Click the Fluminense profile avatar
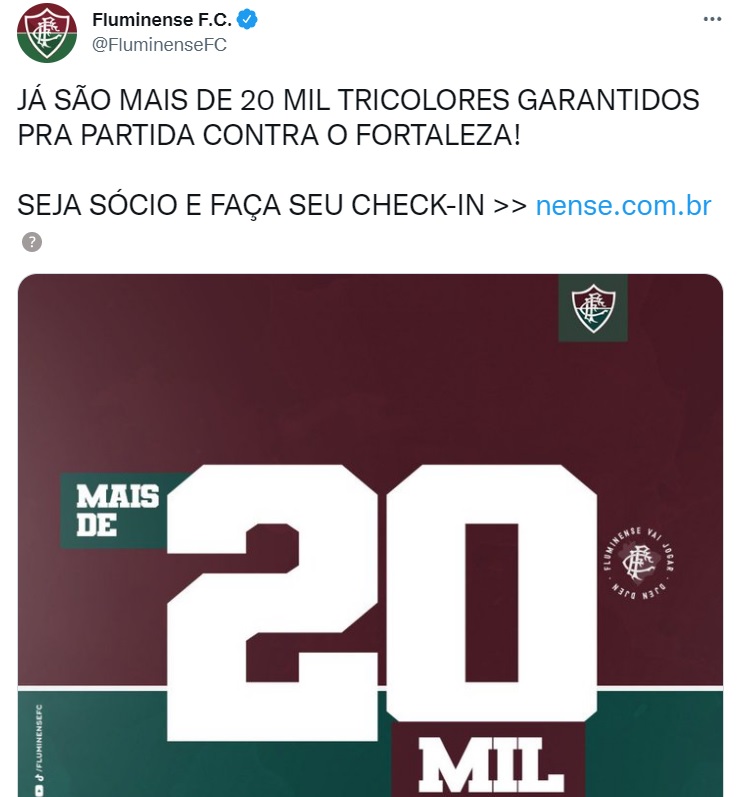The height and width of the screenshot is (797, 744). [x=47, y=33]
